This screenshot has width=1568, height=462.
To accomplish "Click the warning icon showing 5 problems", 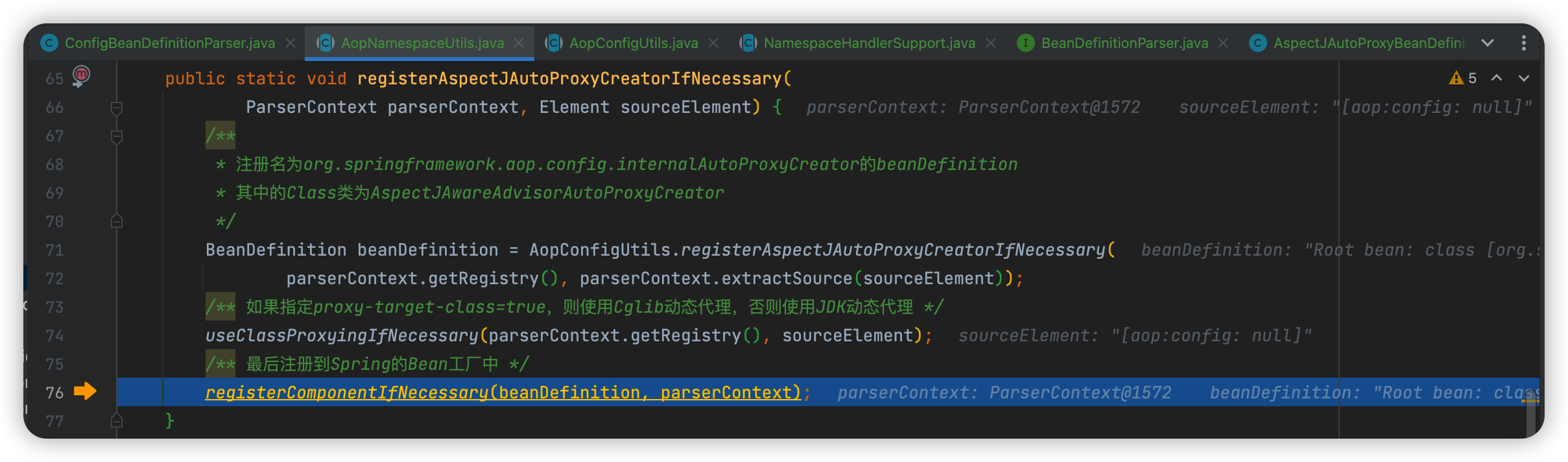I will [1456, 79].
